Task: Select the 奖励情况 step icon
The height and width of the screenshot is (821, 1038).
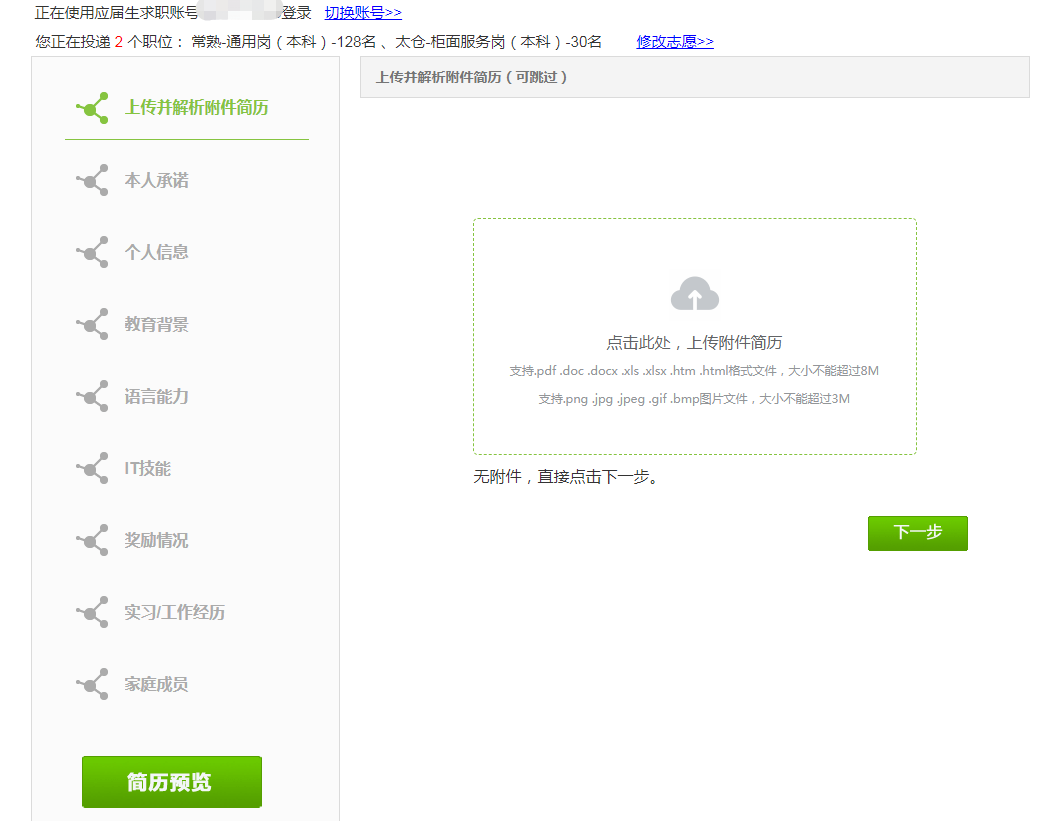Action: (x=91, y=540)
